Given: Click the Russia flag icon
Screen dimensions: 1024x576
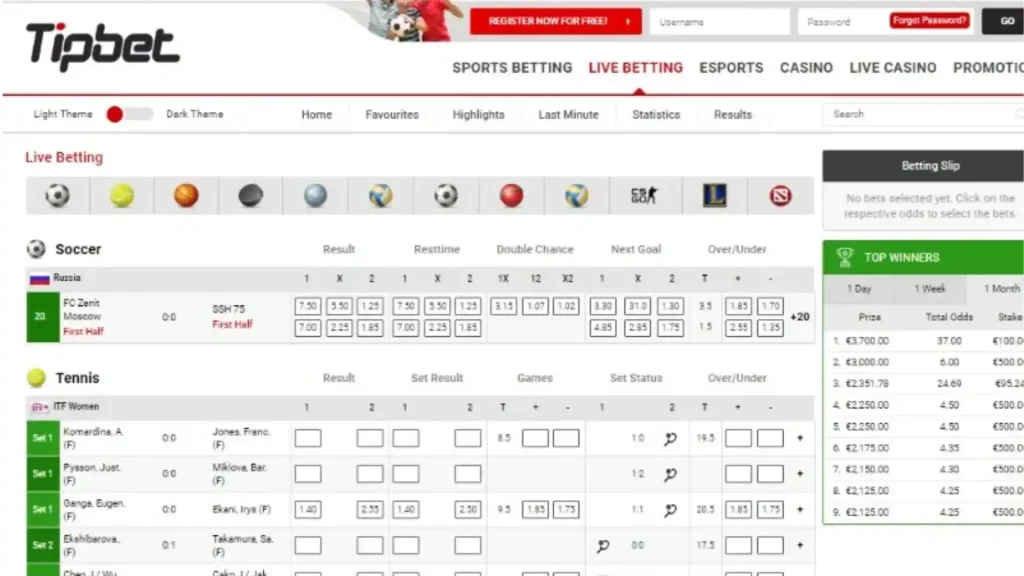Looking at the screenshot, I should (39, 279).
